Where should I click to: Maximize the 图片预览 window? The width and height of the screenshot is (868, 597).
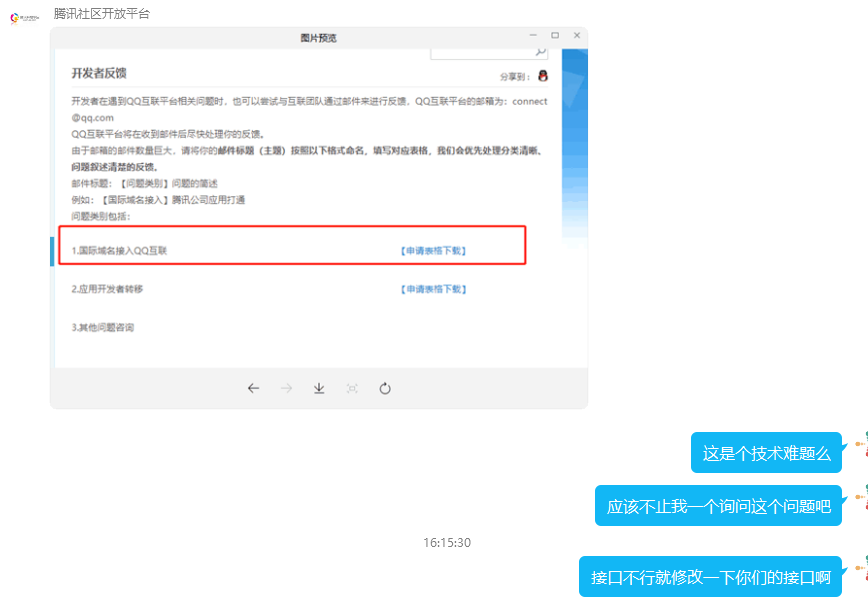[x=555, y=36]
